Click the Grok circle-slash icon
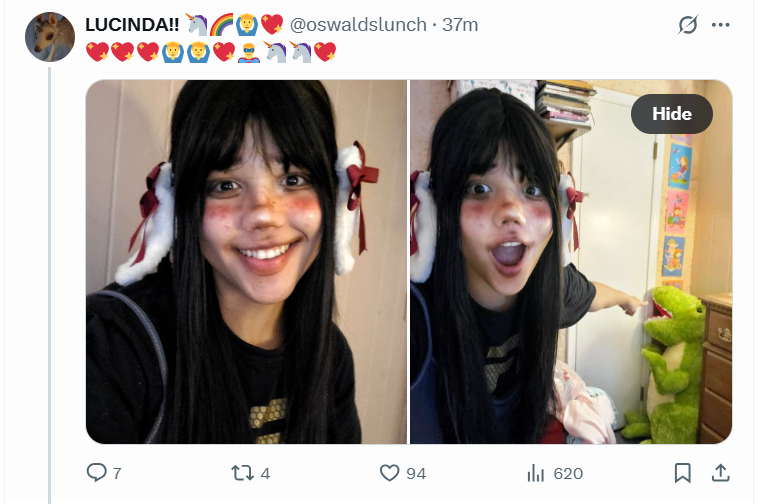765x504 pixels. pos(688,24)
